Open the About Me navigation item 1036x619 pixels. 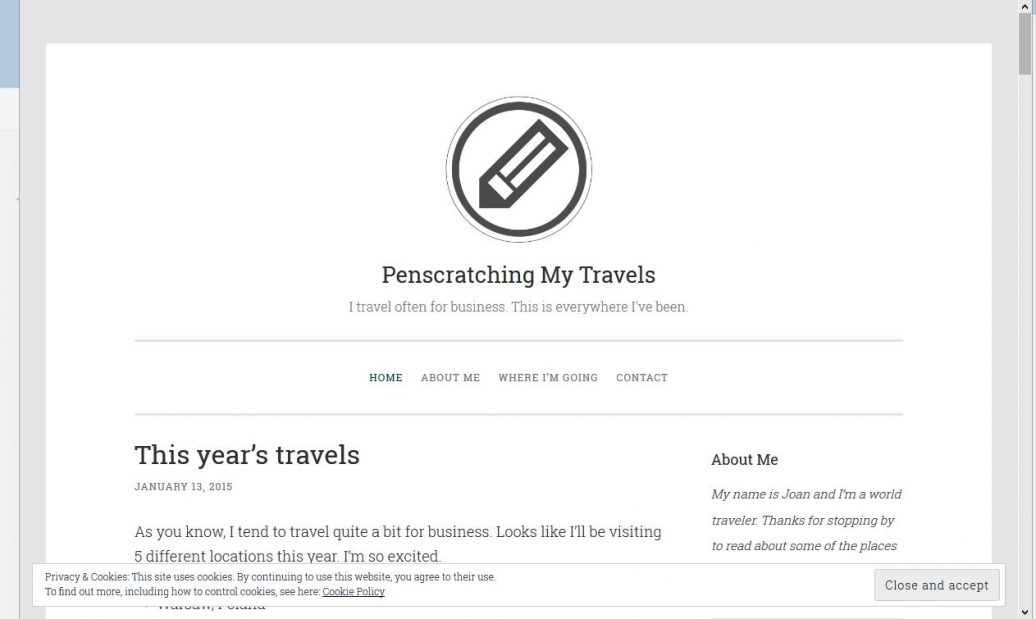point(450,378)
